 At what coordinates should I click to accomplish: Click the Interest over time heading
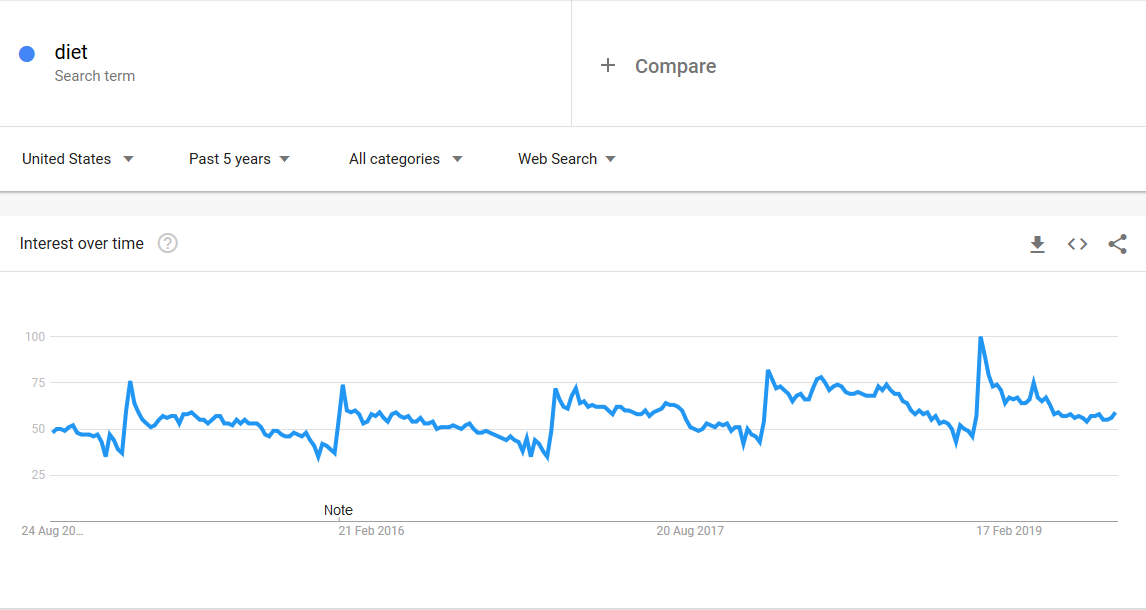click(82, 243)
